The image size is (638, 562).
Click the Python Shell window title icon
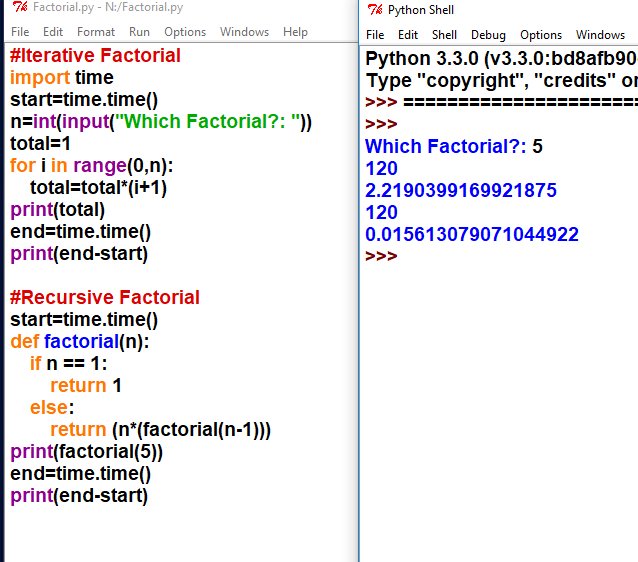tap(375, 9)
